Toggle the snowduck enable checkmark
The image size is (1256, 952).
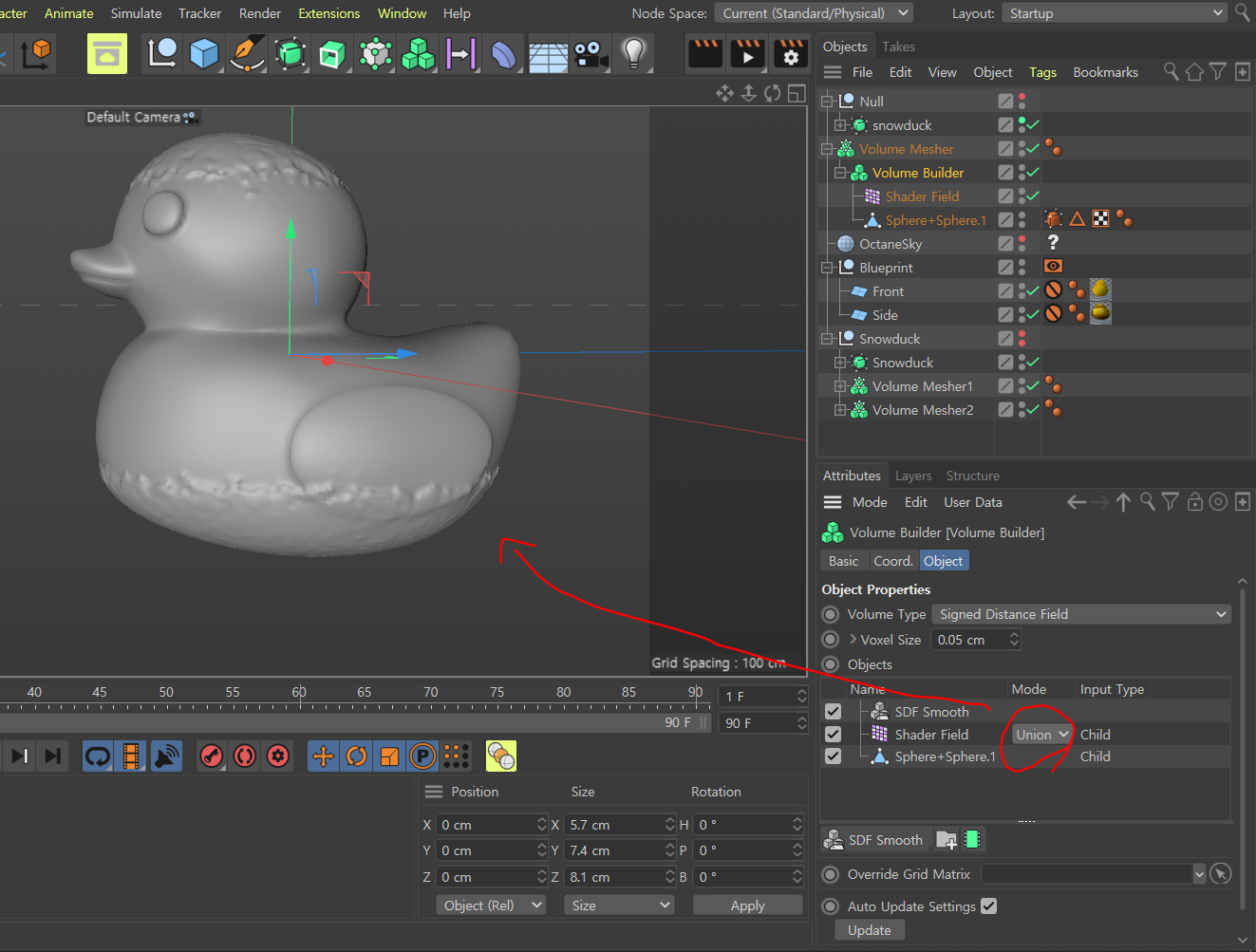click(x=1033, y=124)
